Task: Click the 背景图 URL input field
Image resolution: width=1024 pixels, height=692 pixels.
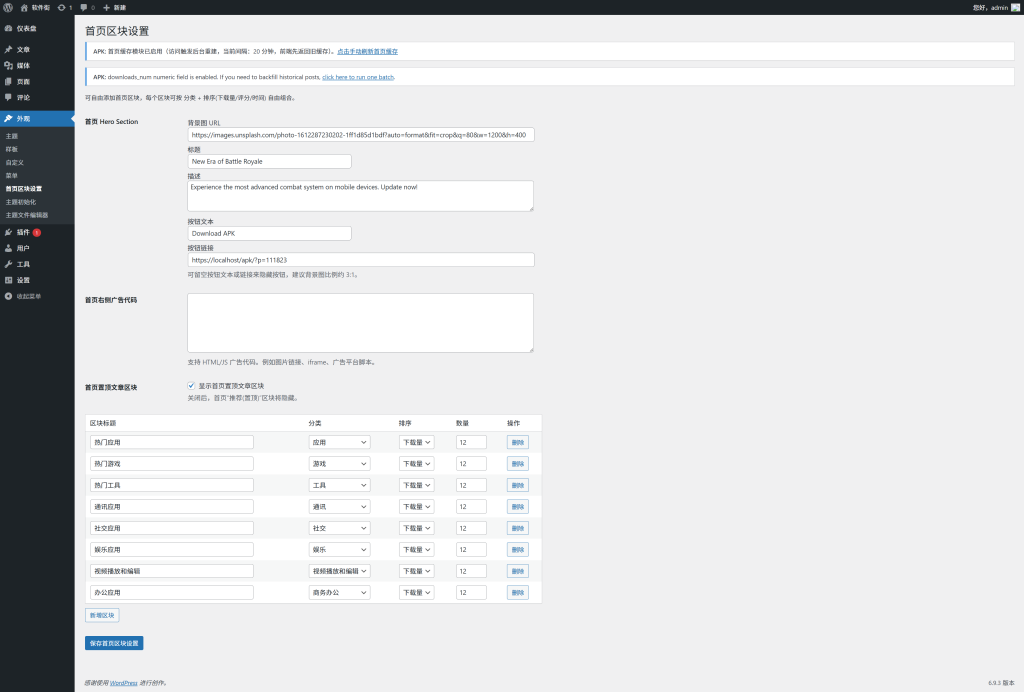Action: click(x=360, y=135)
